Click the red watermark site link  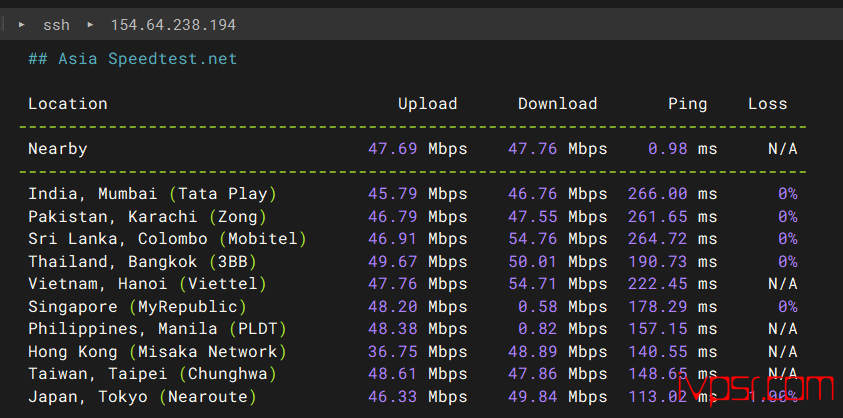coord(755,388)
